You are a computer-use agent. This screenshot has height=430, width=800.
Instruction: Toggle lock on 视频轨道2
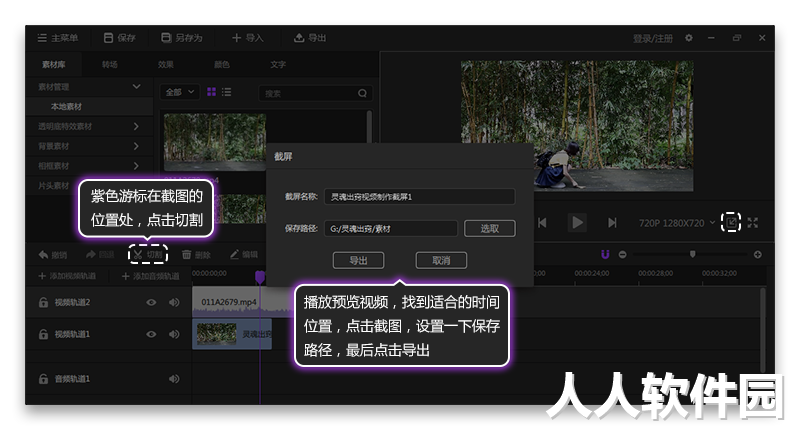coord(43,302)
